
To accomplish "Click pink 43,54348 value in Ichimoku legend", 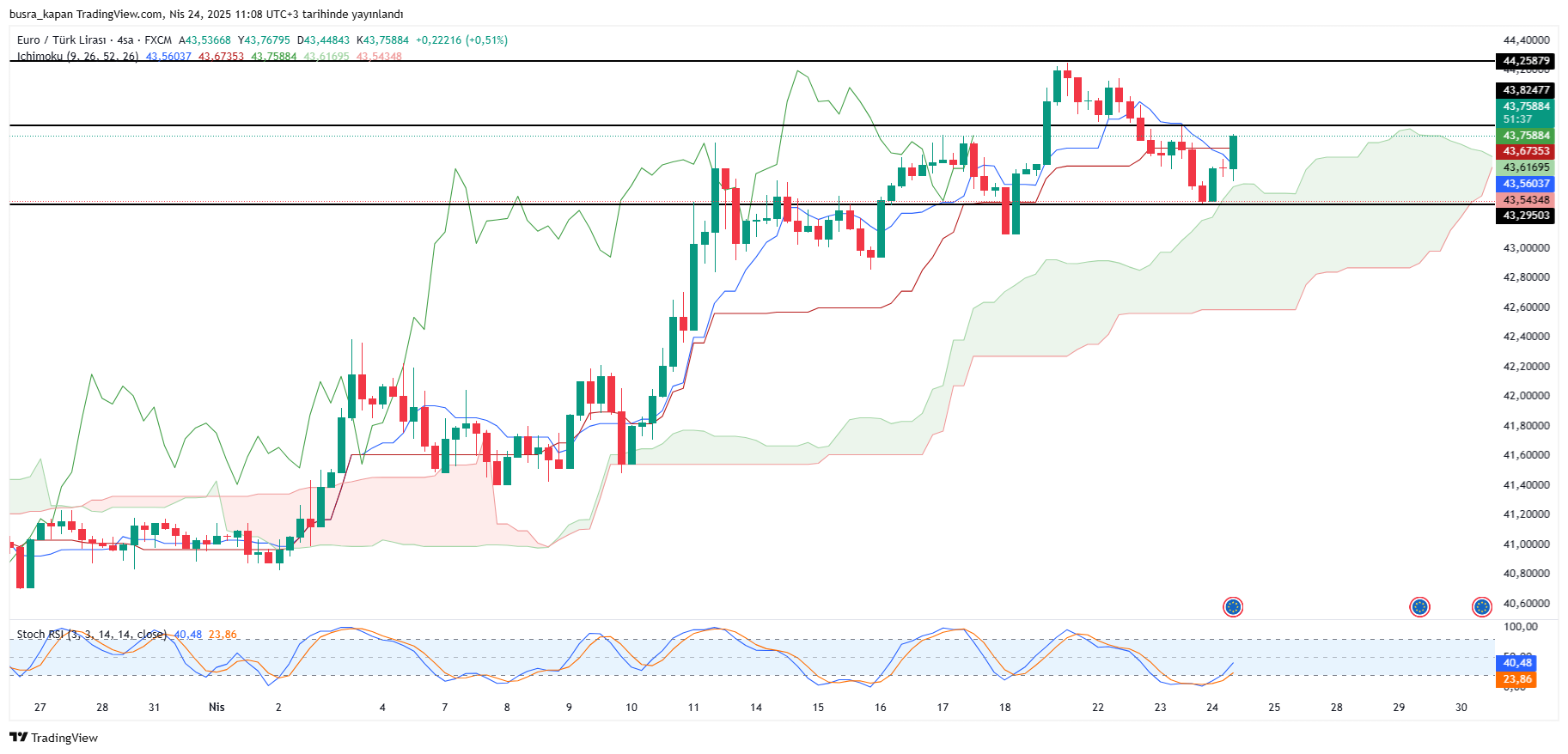I will click(x=379, y=57).
